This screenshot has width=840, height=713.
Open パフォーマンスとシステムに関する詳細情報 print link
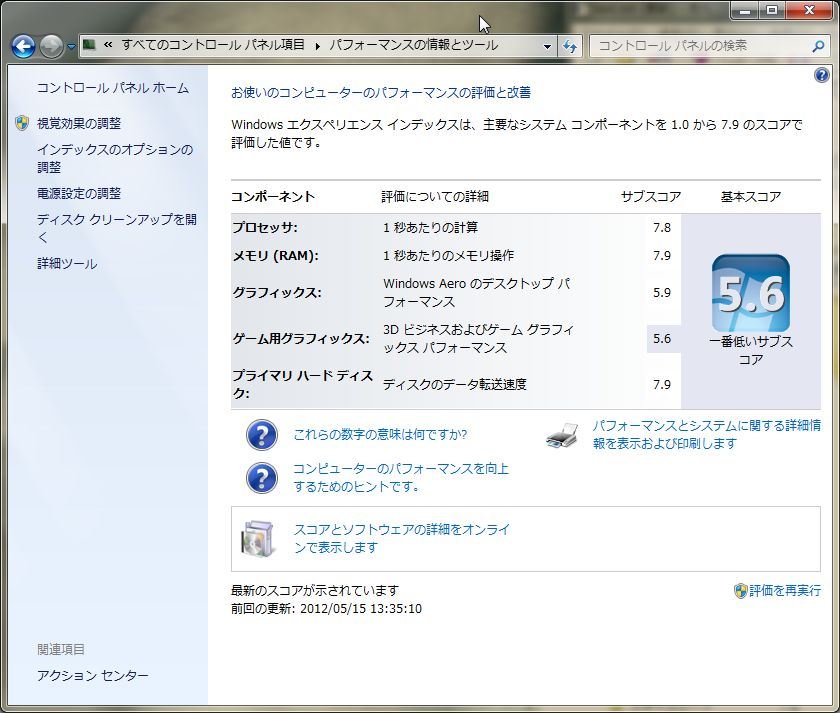click(707, 434)
